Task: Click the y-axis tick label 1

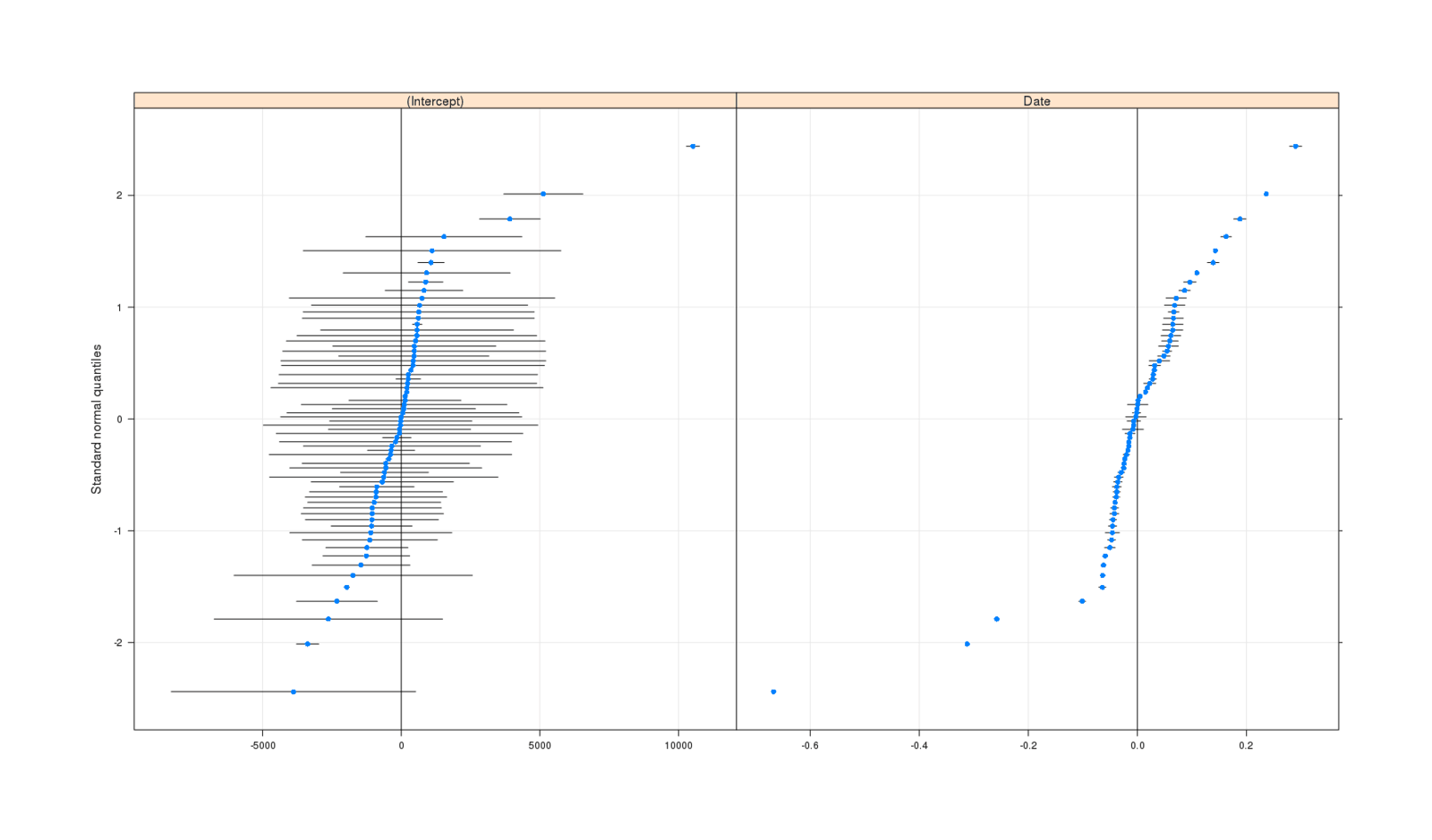Action: pos(119,307)
